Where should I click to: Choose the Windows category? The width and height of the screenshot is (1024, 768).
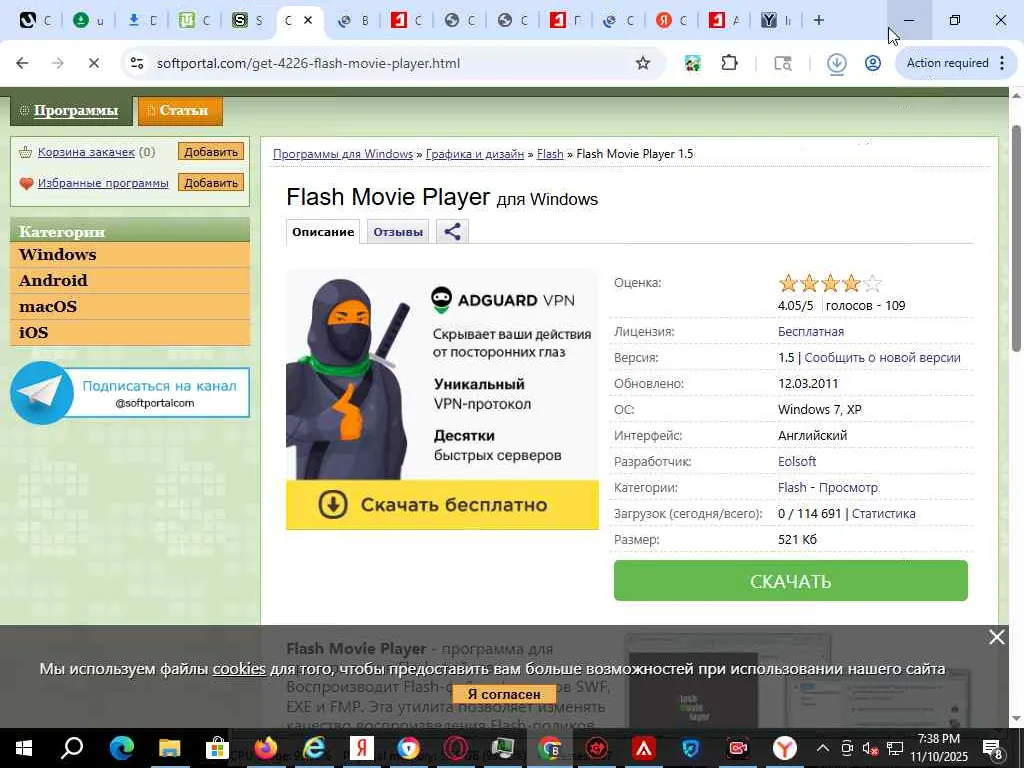click(130, 255)
